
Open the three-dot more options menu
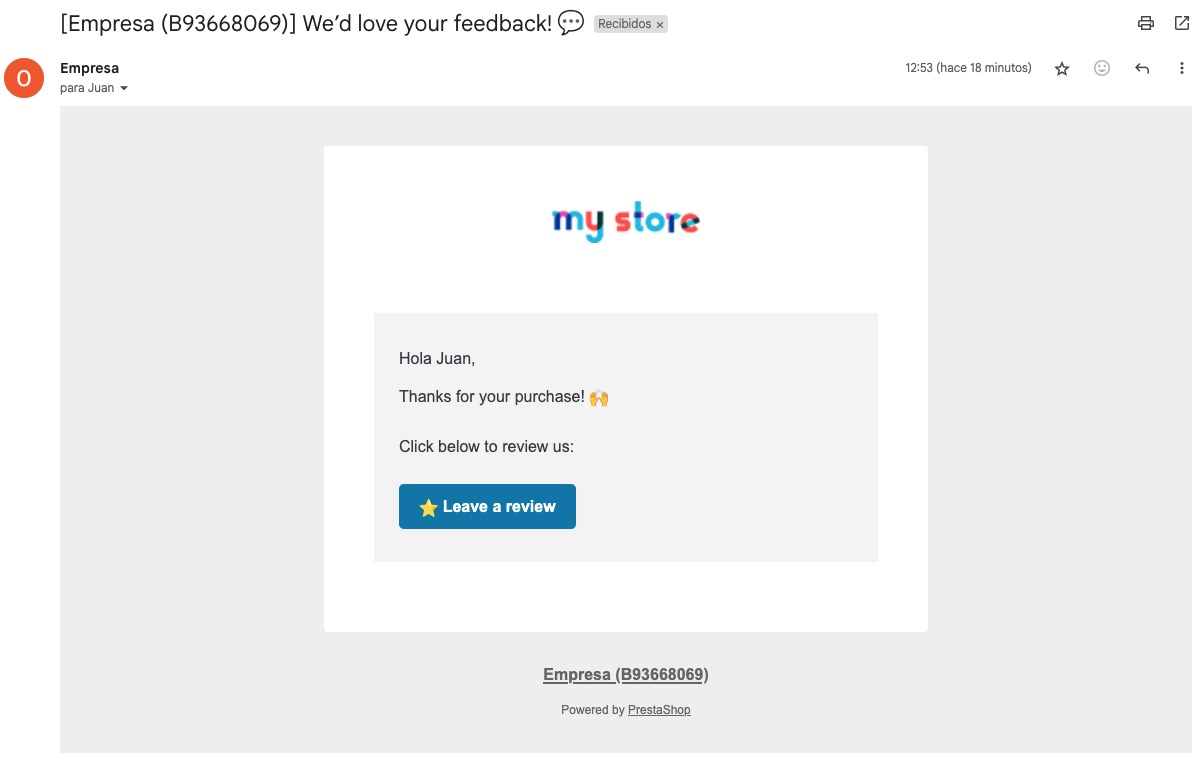pyautogui.click(x=1182, y=69)
